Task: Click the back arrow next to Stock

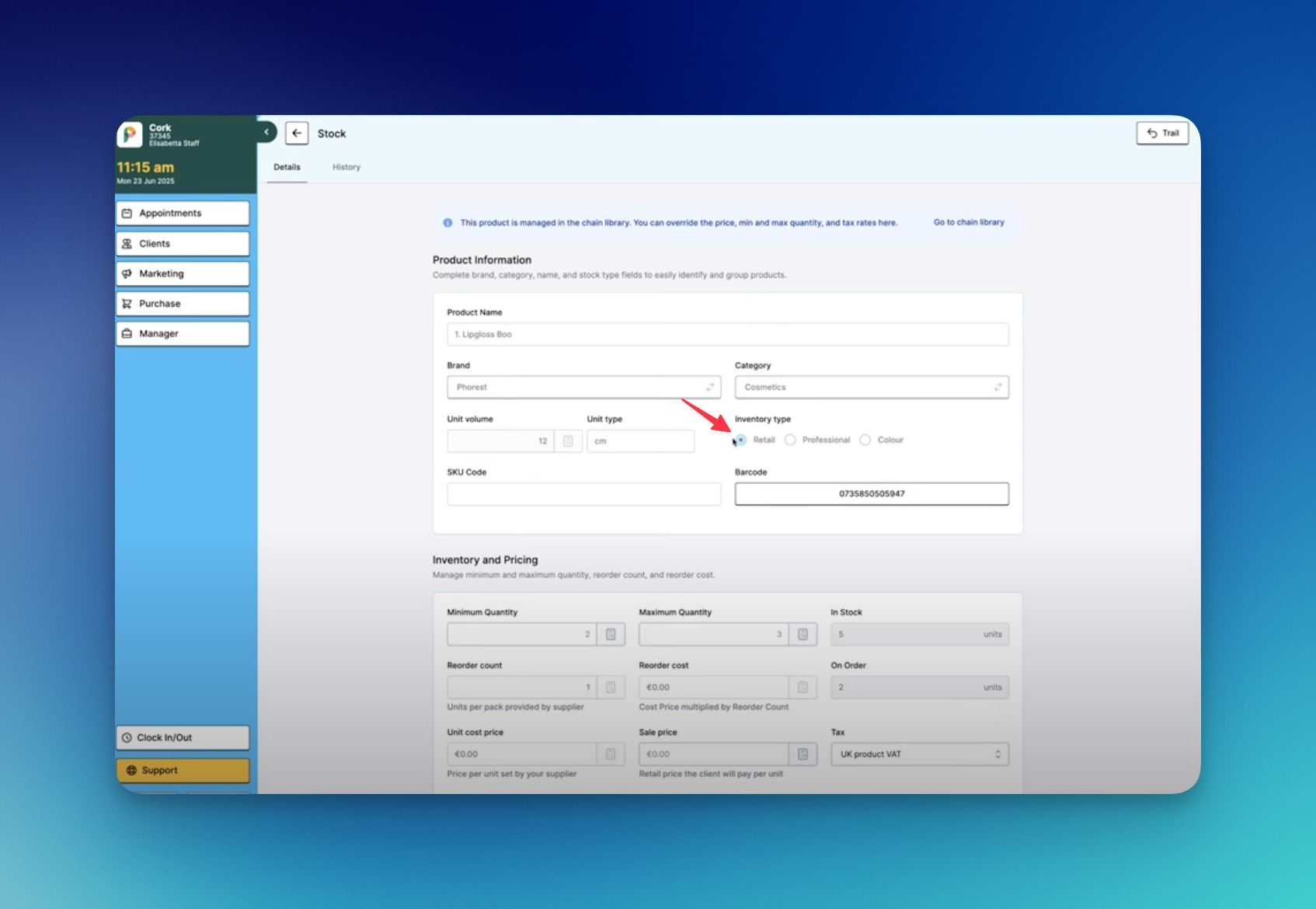Action: [297, 134]
